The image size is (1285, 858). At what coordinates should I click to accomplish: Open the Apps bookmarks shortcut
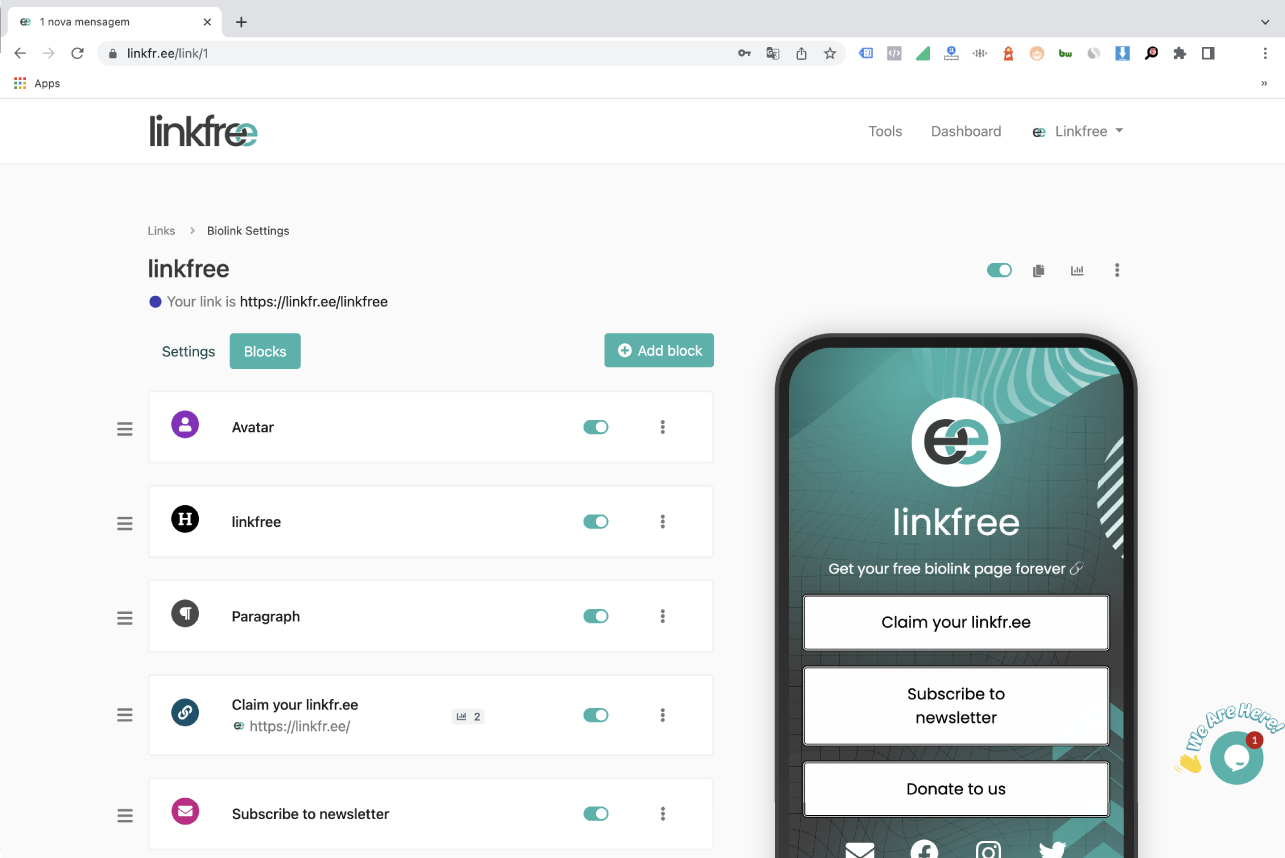[x=37, y=84]
